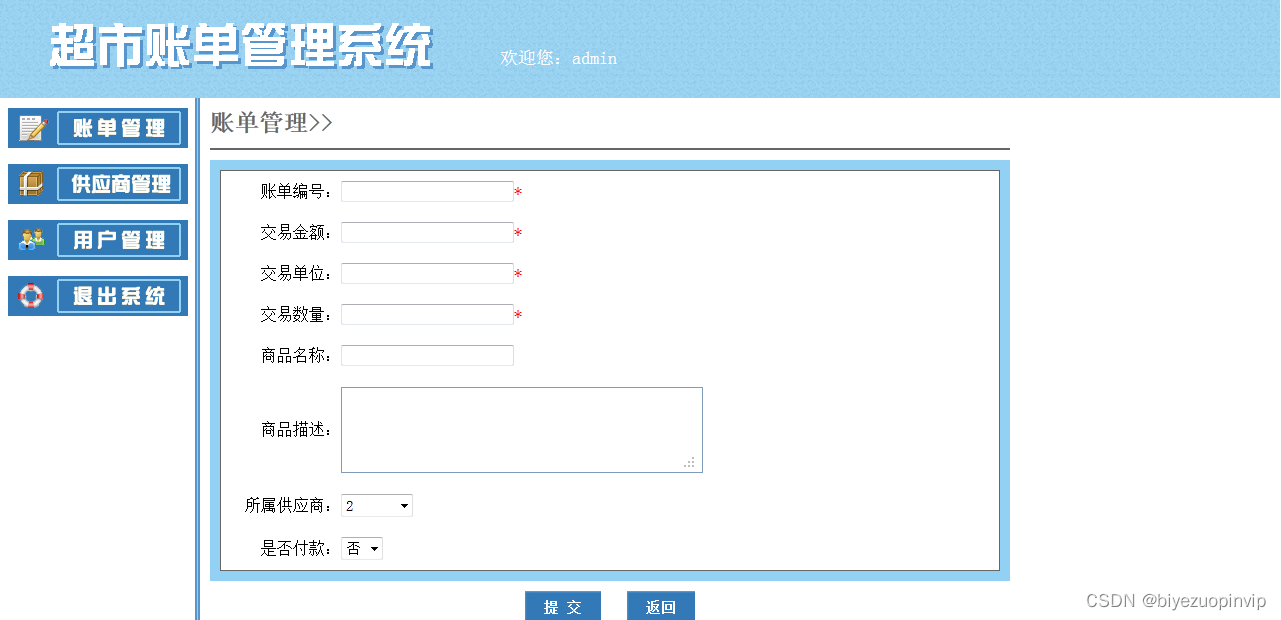
Task: Click inside the 商品描述 text area
Action: click(x=522, y=430)
